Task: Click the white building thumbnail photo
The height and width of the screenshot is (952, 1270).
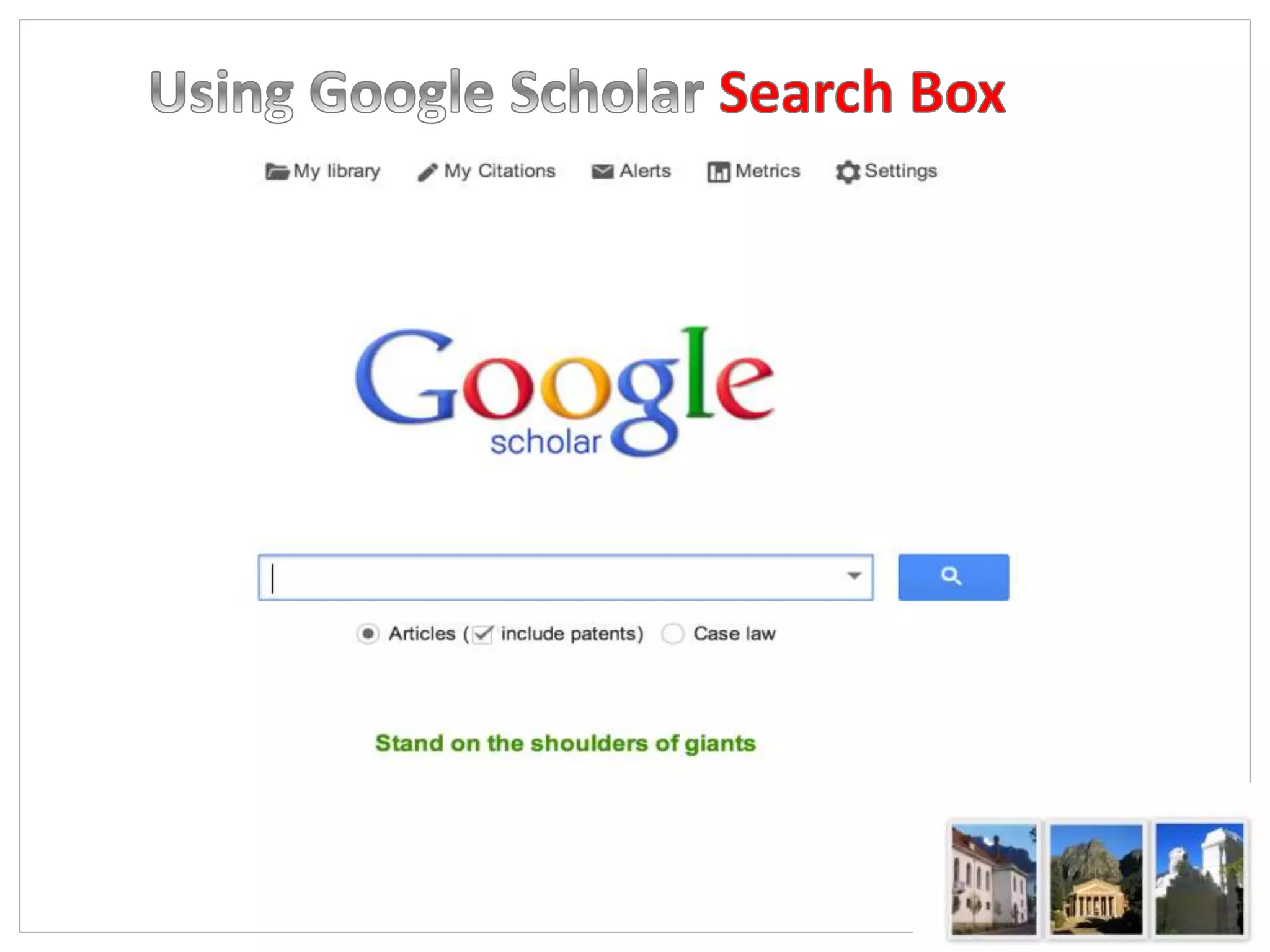Action: 994,879
